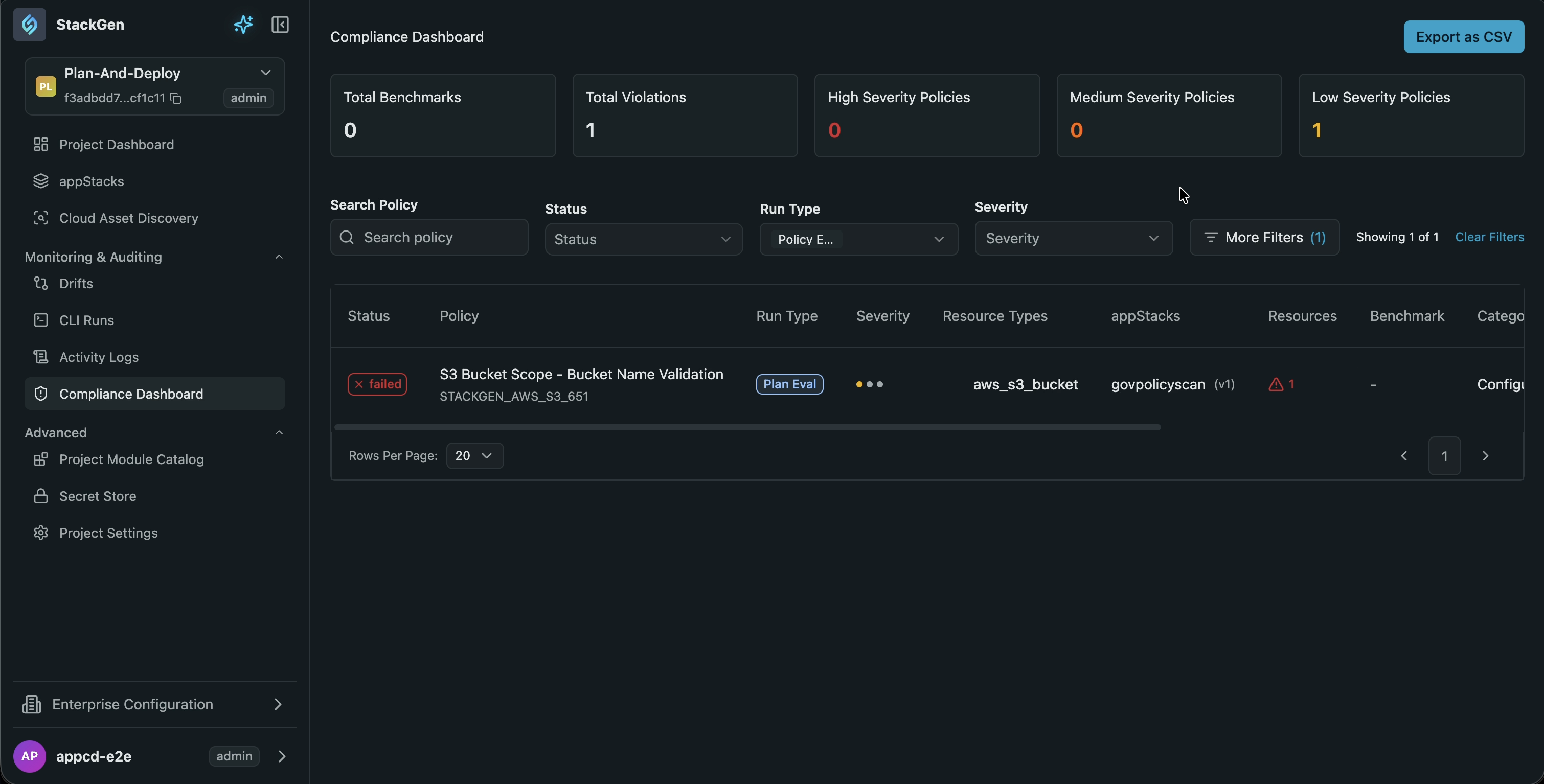1544x784 pixels.
Task: Click the Search policy input field
Action: coord(429,237)
